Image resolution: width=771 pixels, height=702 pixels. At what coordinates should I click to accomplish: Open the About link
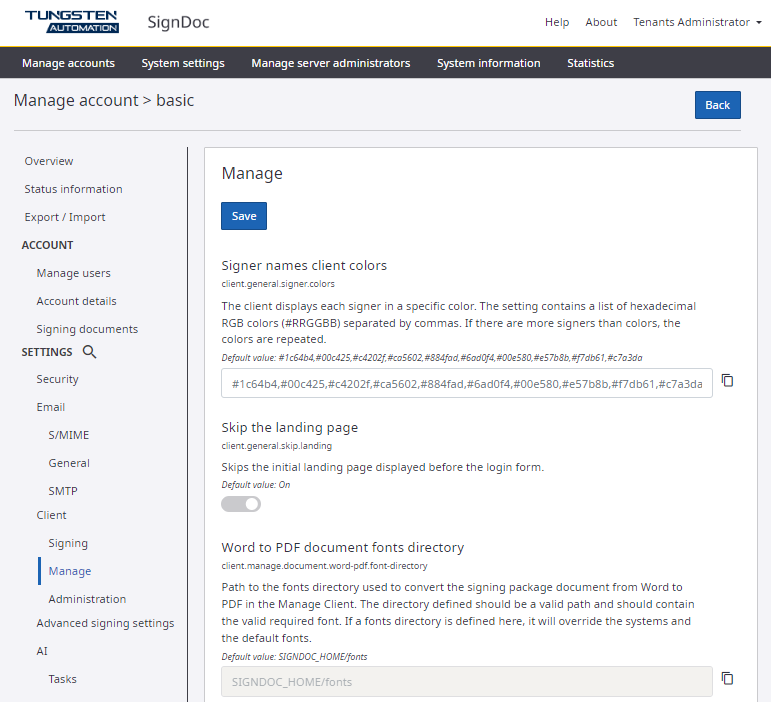pyautogui.click(x=601, y=22)
